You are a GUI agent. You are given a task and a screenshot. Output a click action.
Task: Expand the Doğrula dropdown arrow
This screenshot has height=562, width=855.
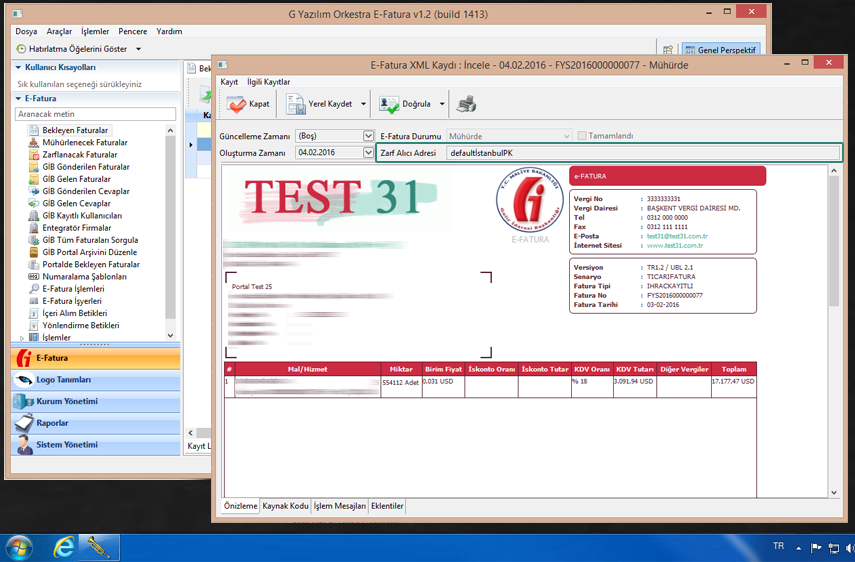tap(442, 104)
